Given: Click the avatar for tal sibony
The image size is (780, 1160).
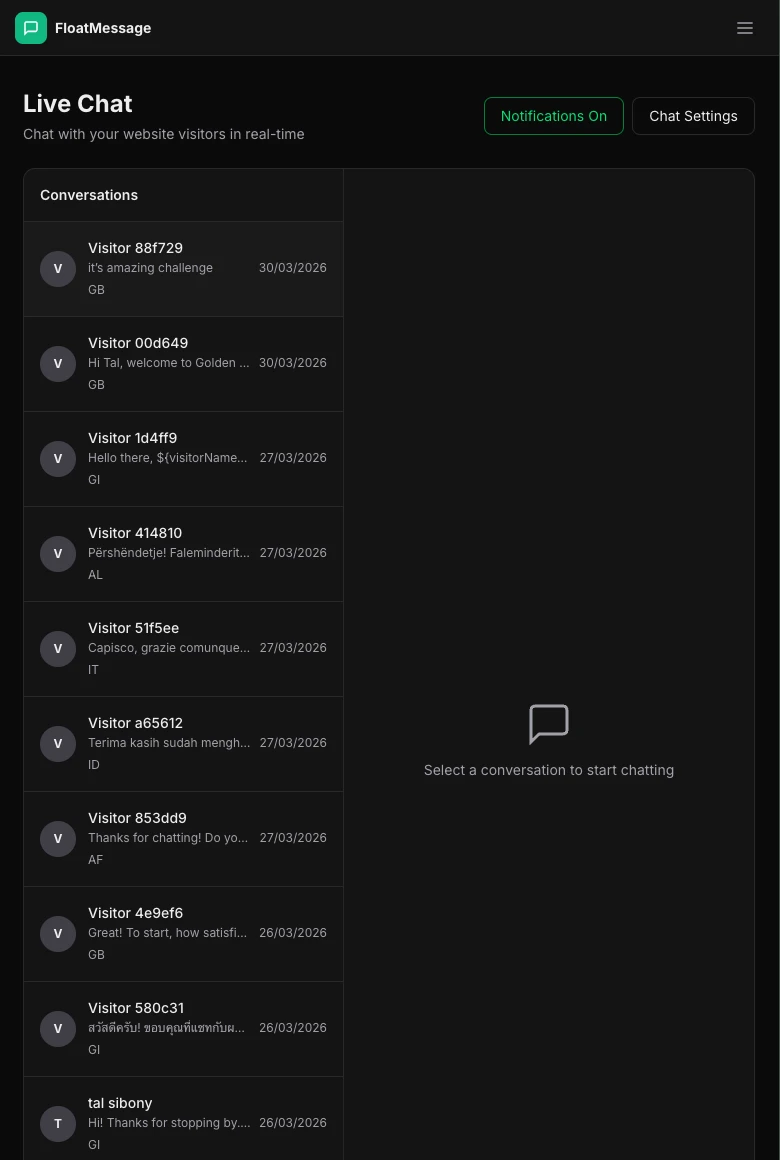Looking at the screenshot, I should [58, 1124].
